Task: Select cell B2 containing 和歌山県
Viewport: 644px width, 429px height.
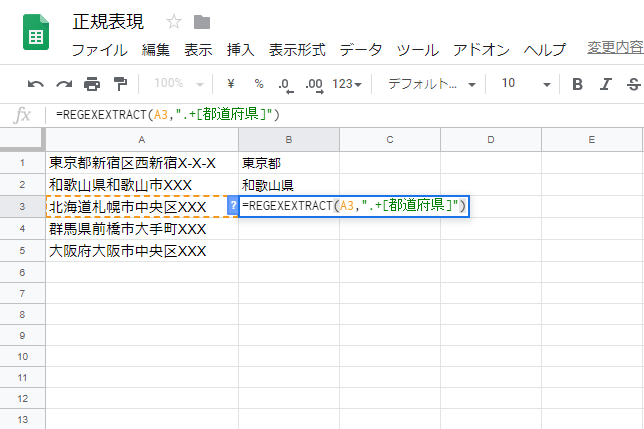Action: pos(289,185)
